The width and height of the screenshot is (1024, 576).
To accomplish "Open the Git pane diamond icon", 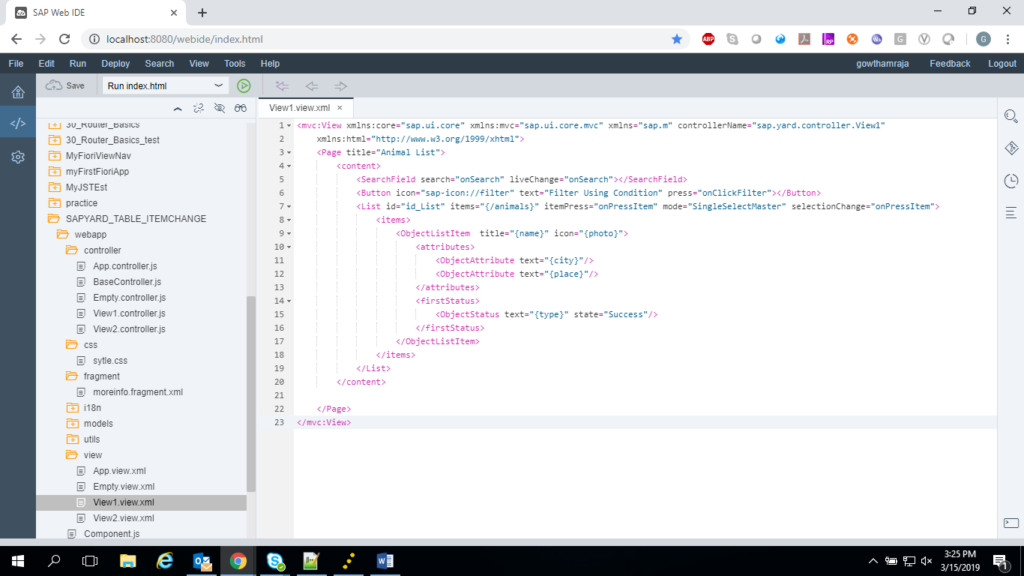I will [1011, 148].
